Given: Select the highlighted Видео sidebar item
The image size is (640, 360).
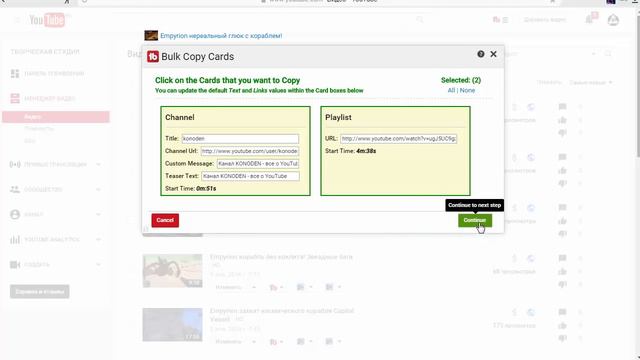Looking at the screenshot, I should [56, 117].
